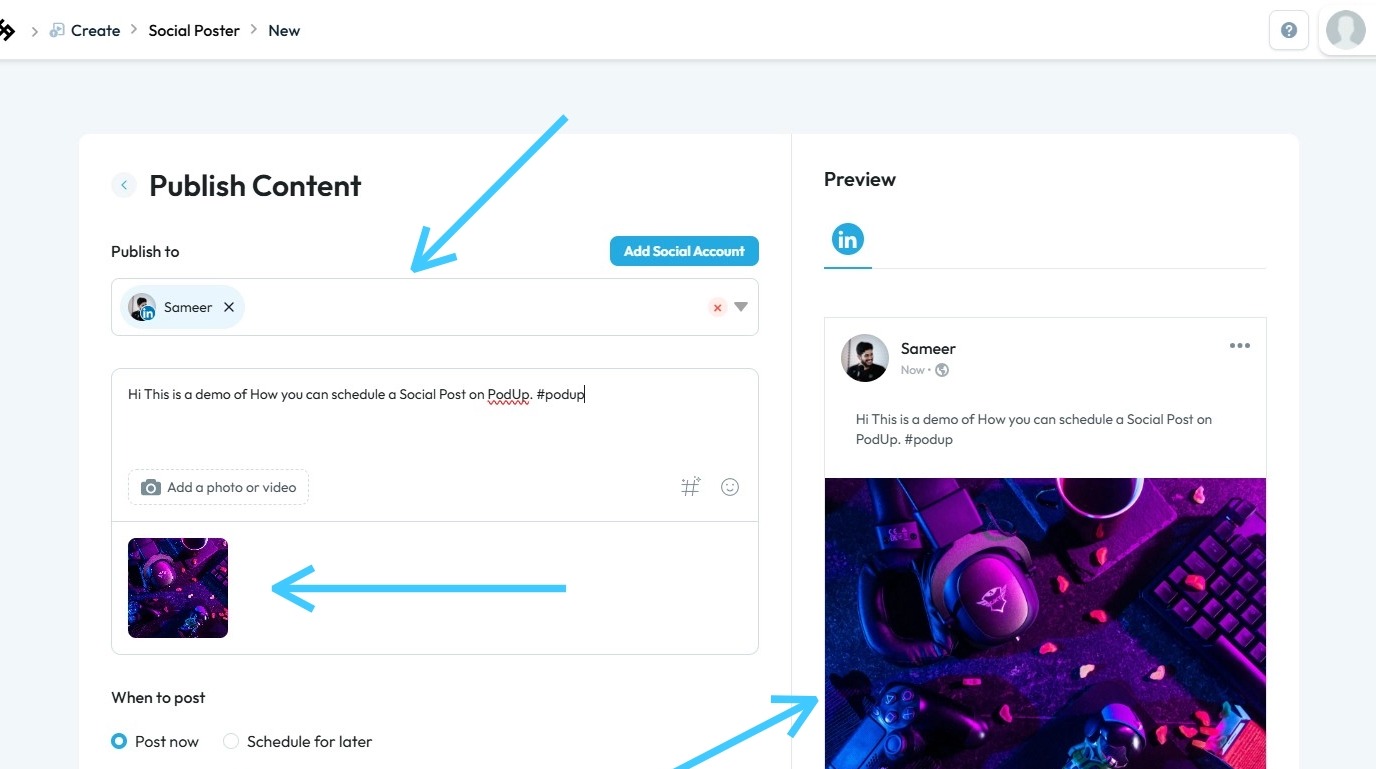The width and height of the screenshot is (1376, 769).
Task: Open the help question mark icon
Action: pyautogui.click(x=1289, y=30)
